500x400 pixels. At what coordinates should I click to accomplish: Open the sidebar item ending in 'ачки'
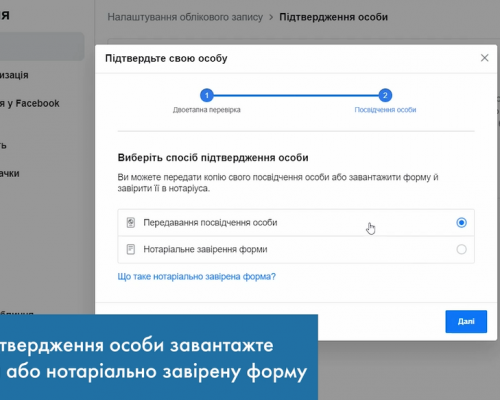(10, 173)
